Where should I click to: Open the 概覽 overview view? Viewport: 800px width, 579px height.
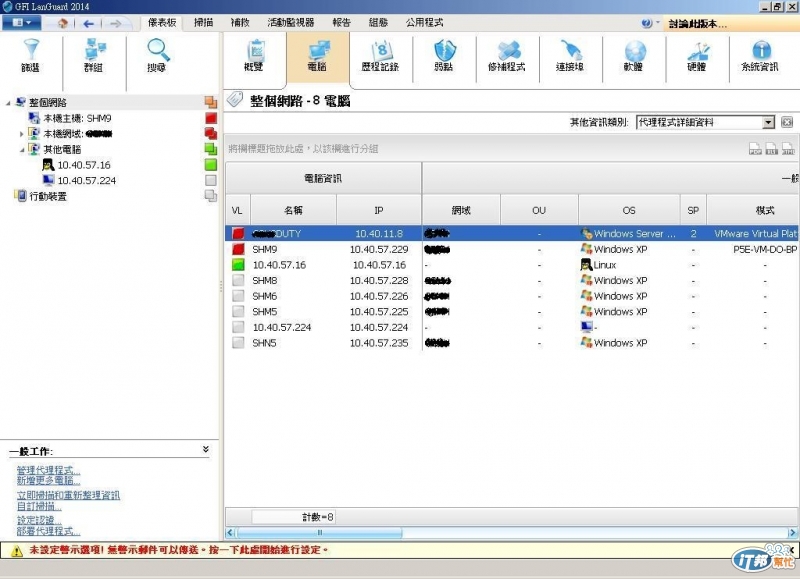click(x=254, y=55)
